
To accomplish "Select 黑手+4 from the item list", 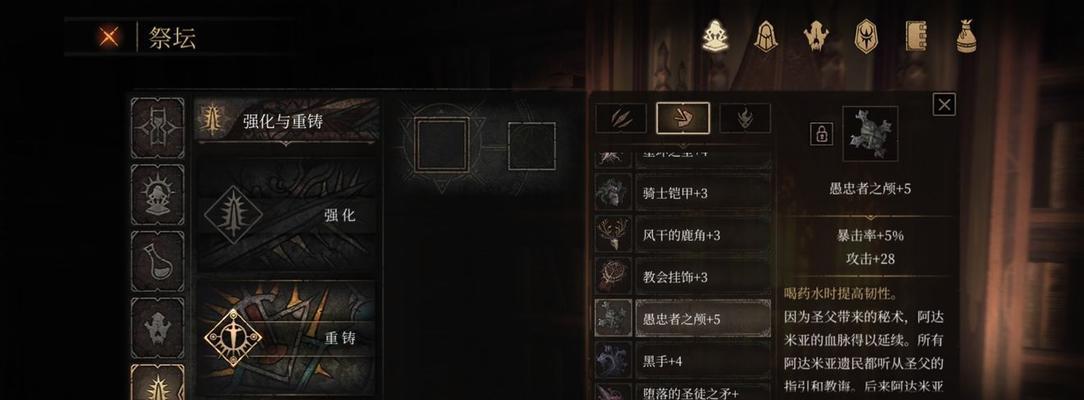I will (683, 361).
